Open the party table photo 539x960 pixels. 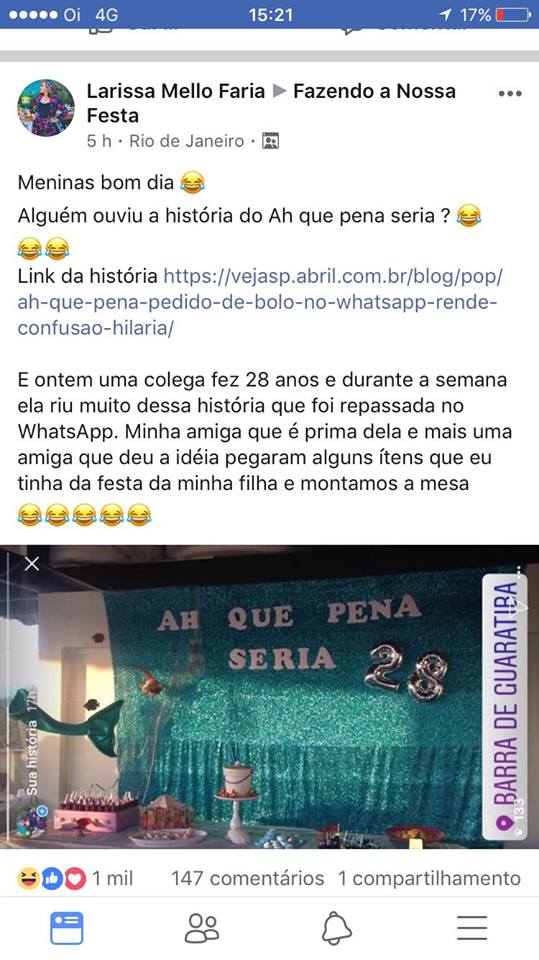tap(270, 697)
